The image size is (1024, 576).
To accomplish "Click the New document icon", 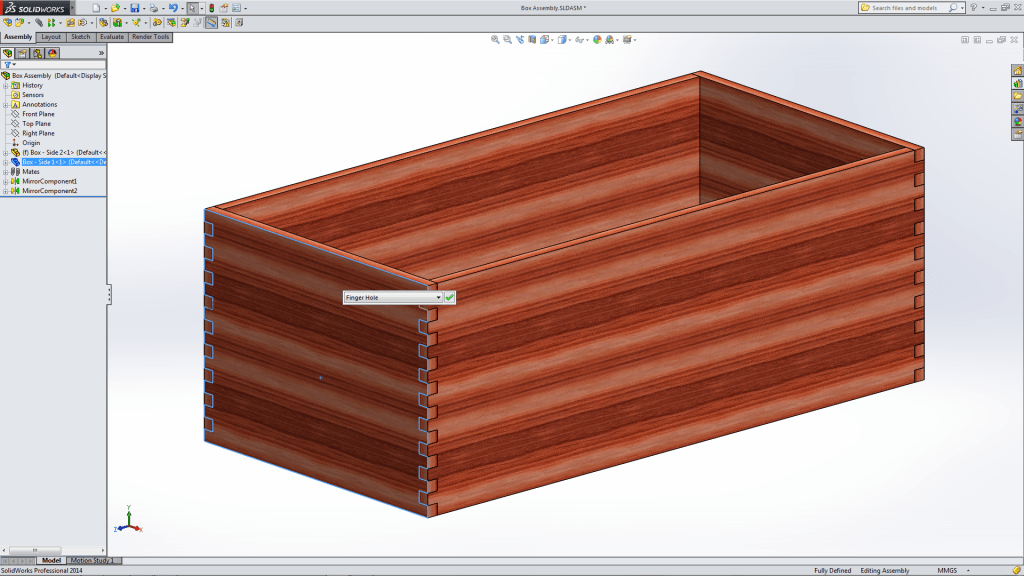I will [x=96, y=8].
